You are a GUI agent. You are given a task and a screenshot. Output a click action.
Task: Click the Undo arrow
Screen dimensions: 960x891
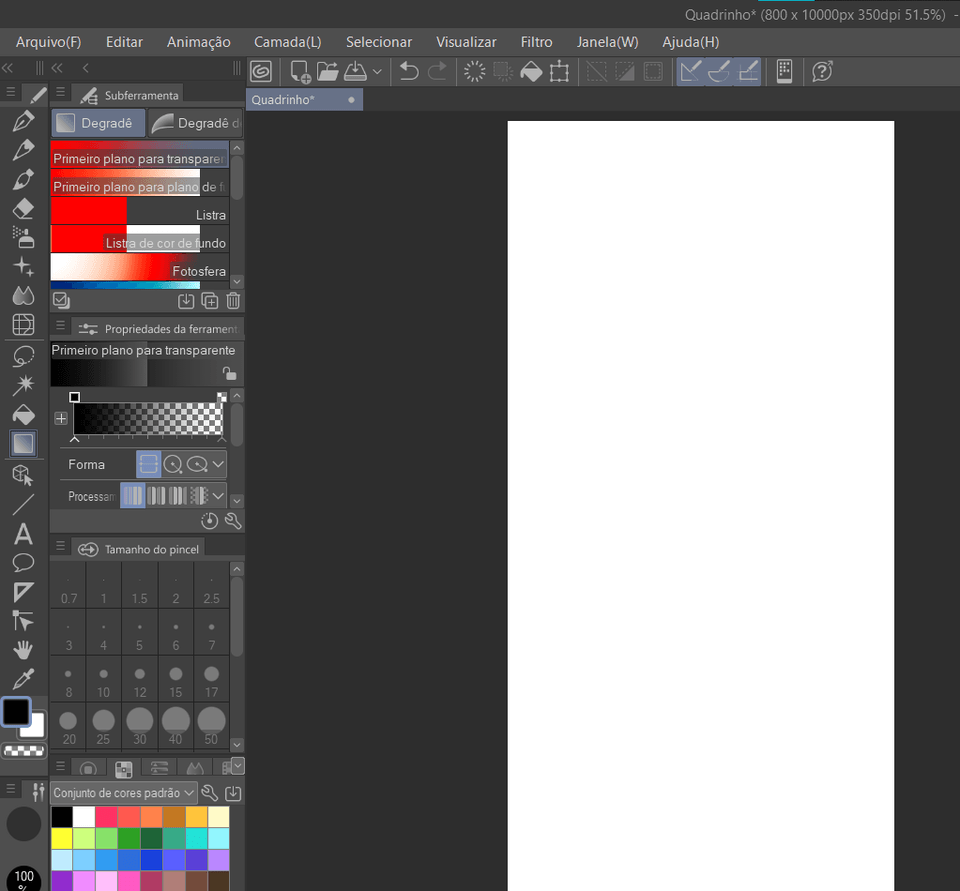pos(408,72)
